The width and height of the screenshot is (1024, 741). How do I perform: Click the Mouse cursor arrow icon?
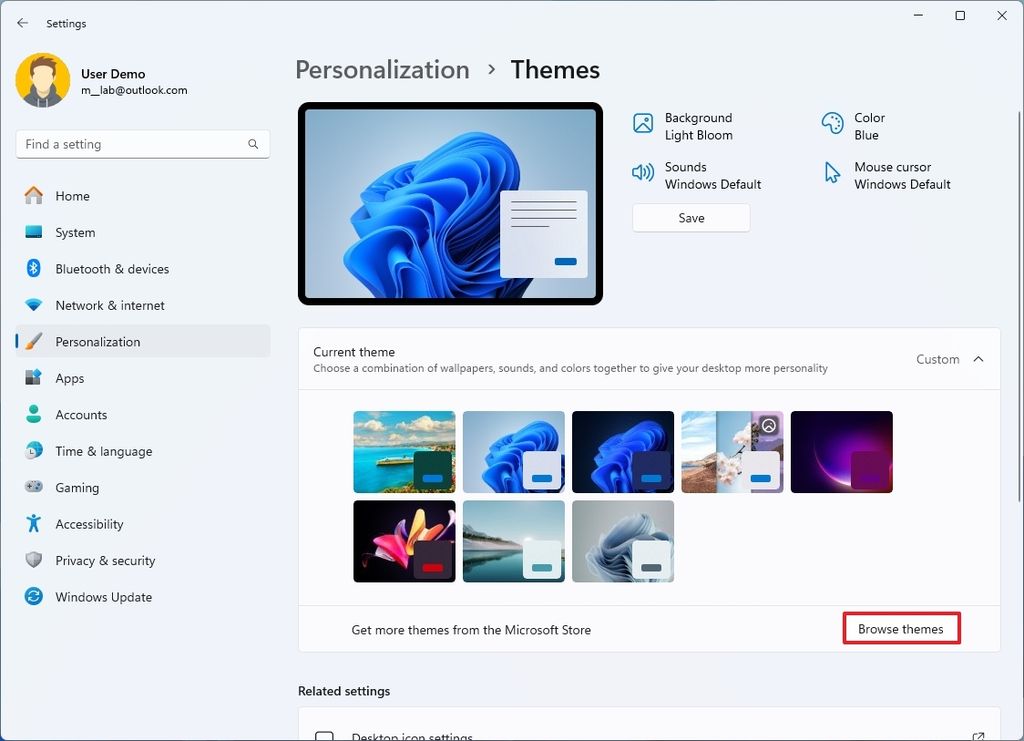pos(831,174)
